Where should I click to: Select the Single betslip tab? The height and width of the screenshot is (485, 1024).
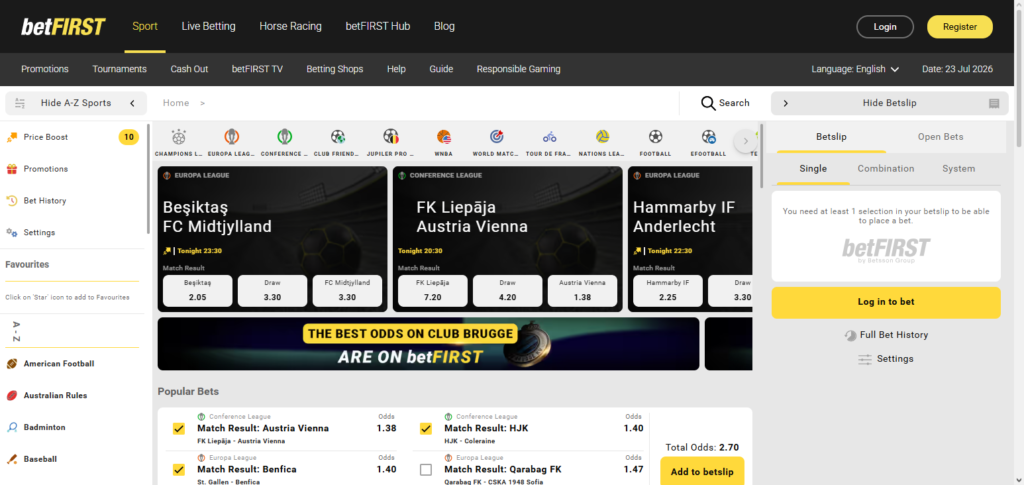point(813,168)
